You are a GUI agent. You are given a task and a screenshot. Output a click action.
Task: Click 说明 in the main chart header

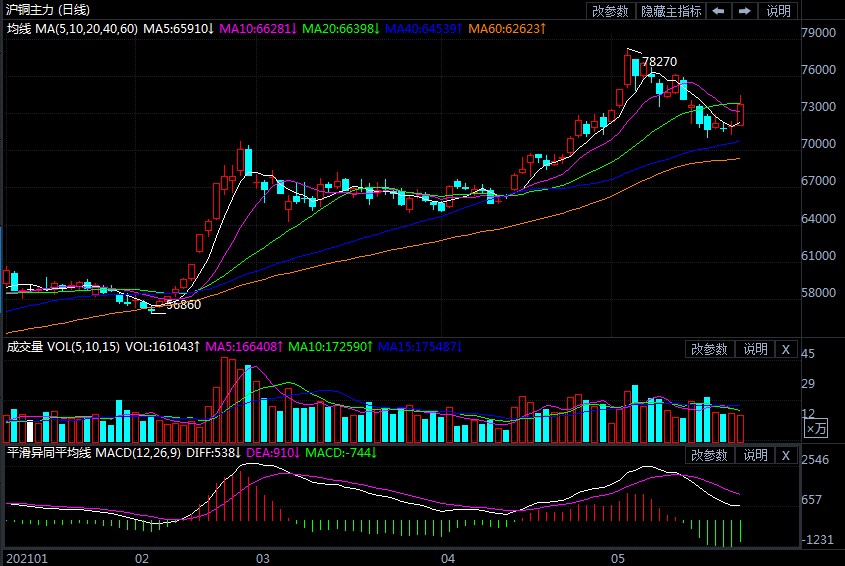coord(778,12)
